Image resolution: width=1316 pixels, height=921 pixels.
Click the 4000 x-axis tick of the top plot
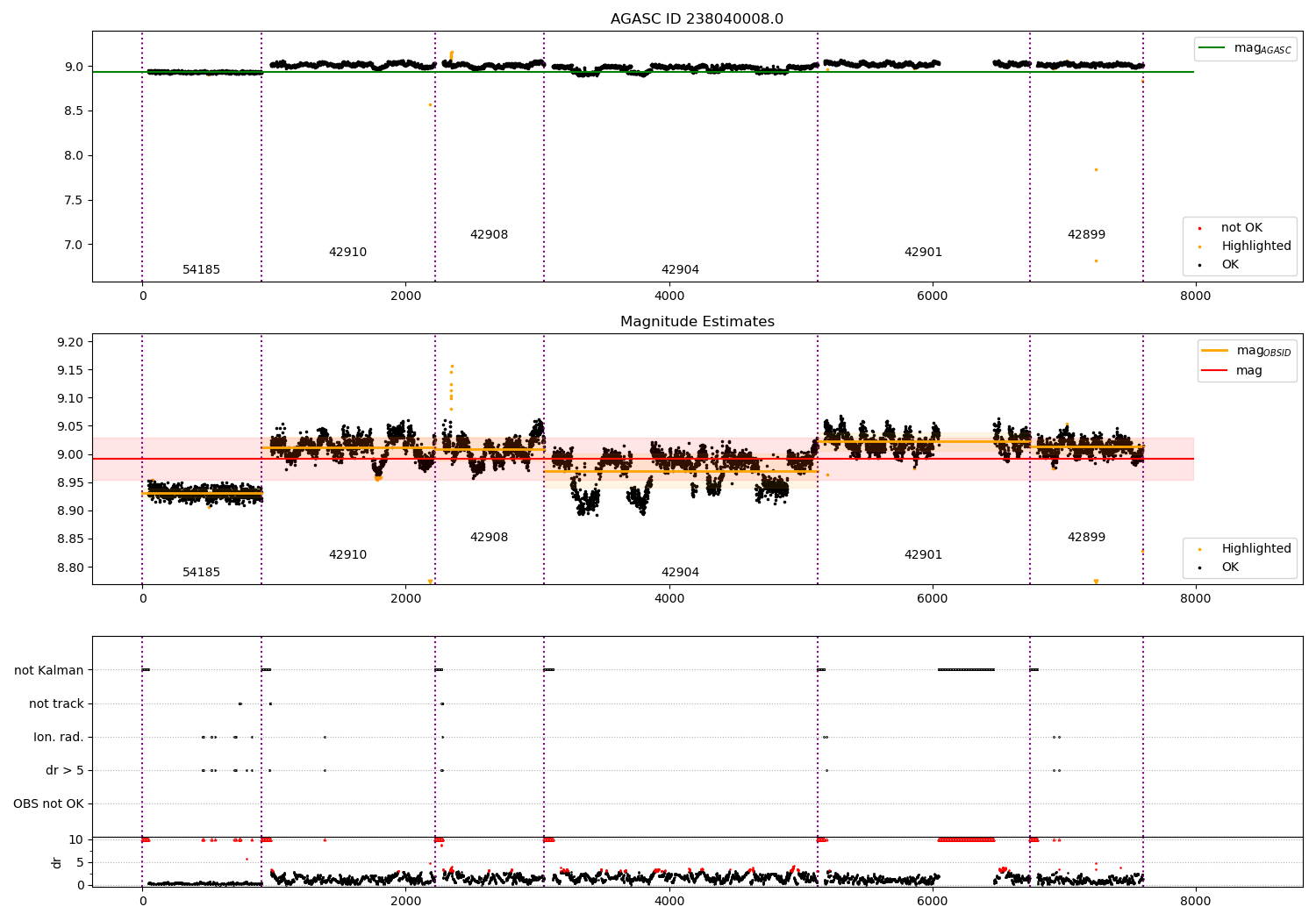click(669, 296)
